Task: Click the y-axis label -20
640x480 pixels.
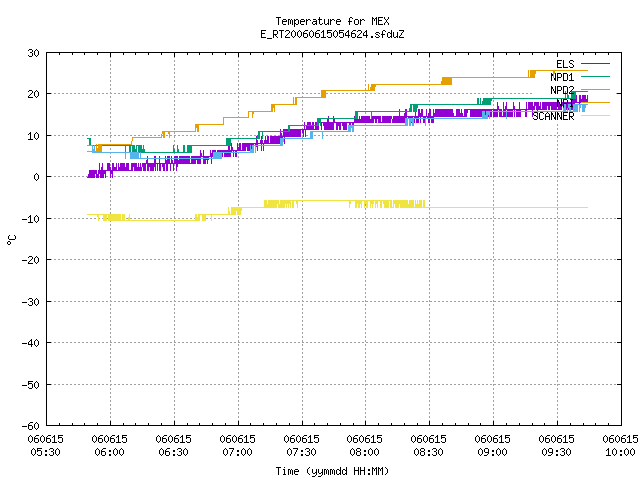Action: click(x=31, y=260)
